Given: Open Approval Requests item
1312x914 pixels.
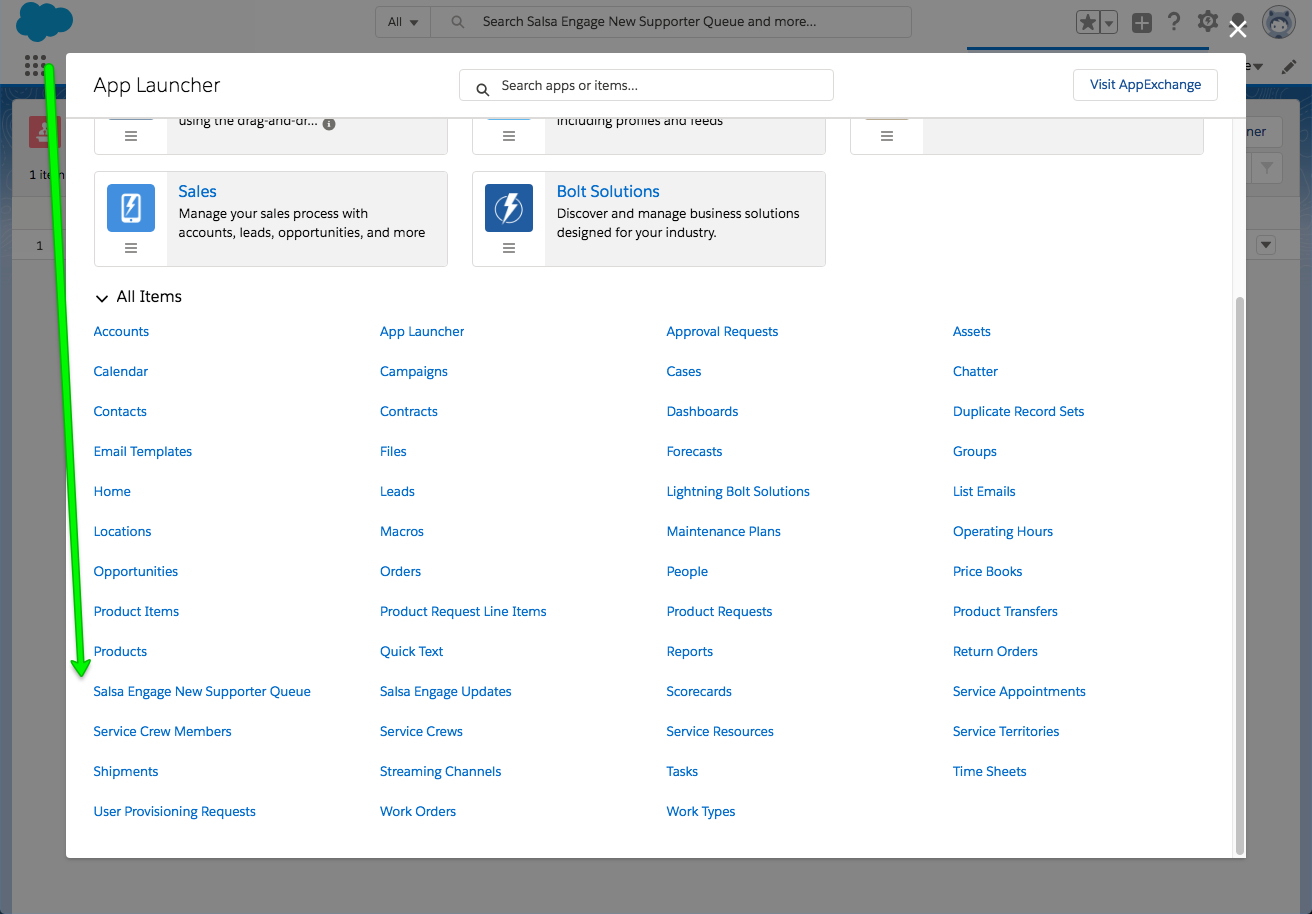Looking at the screenshot, I should [x=722, y=331].
